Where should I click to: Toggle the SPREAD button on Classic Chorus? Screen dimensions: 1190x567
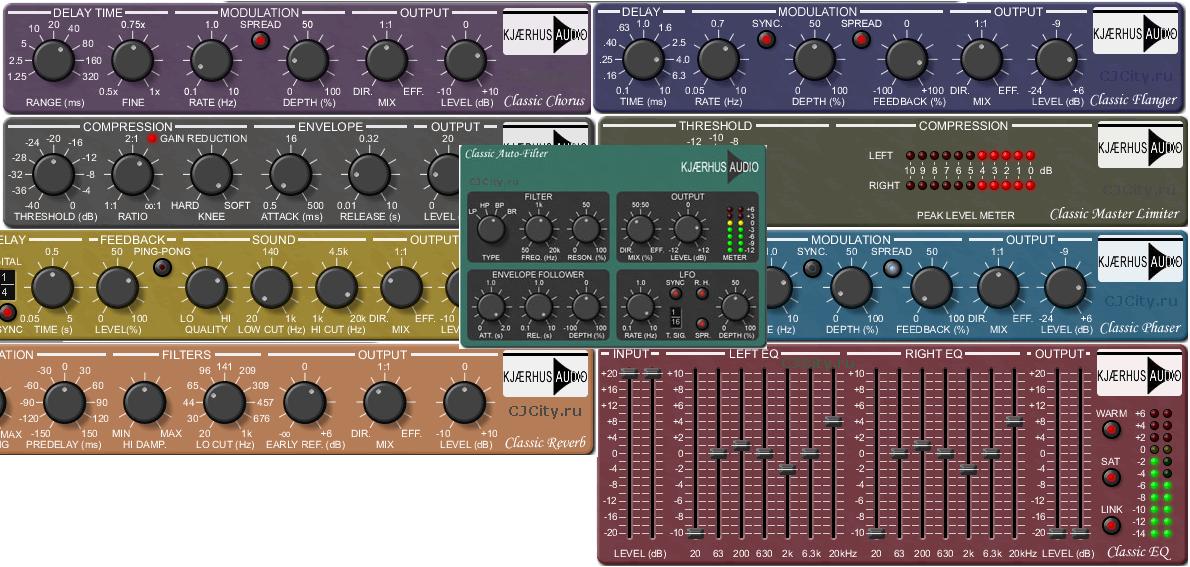261,40
